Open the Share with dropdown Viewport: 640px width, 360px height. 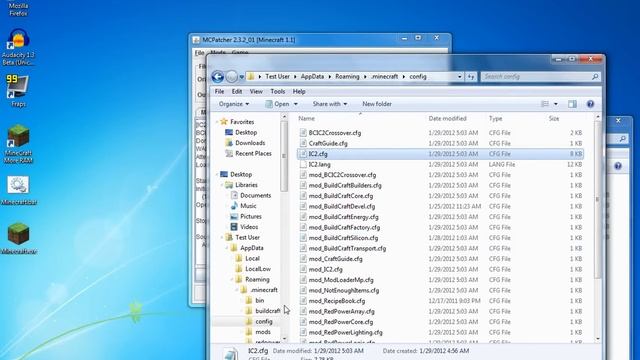330,104
